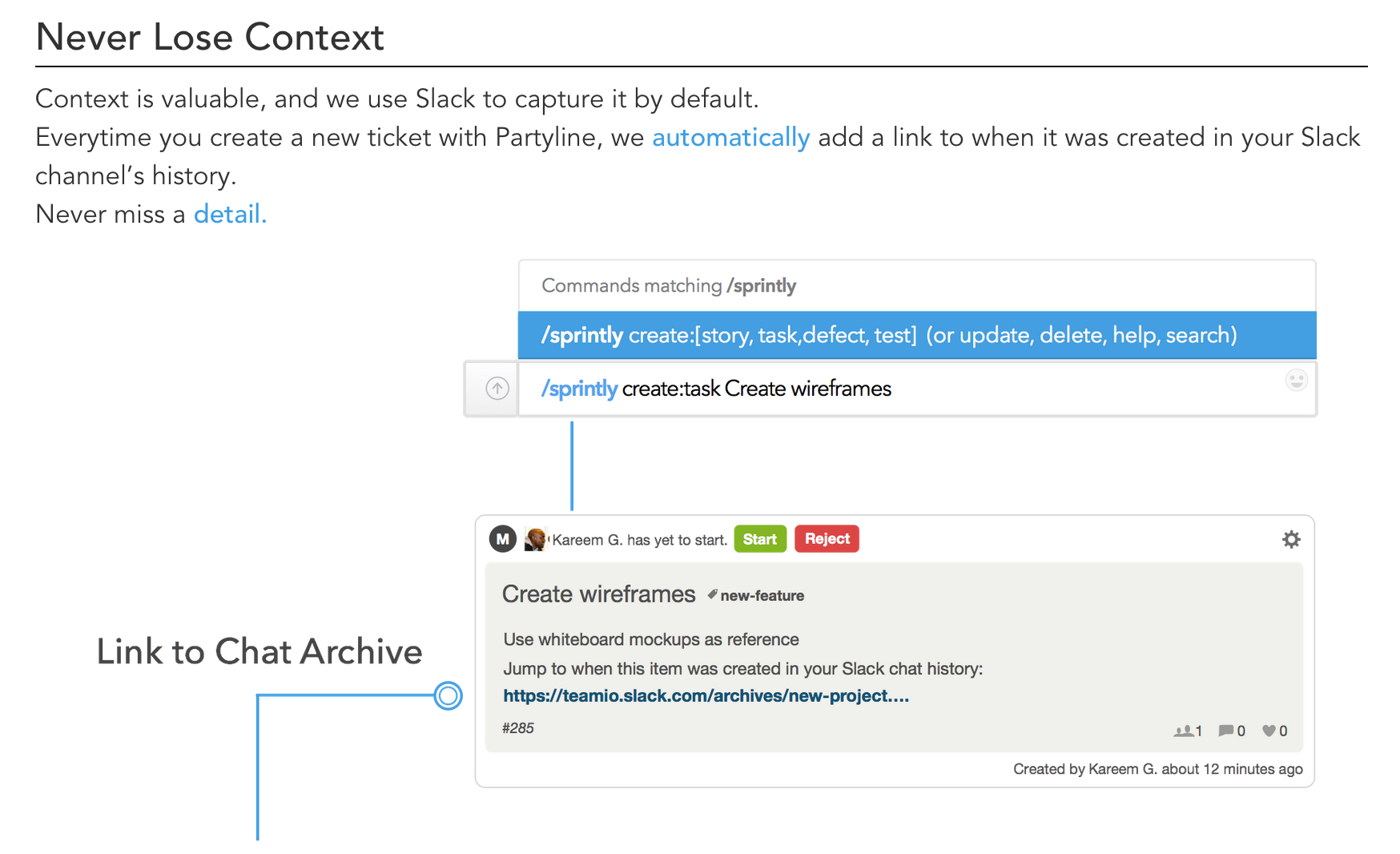Viewport: 1400px width, 854px height.
Task: Open the emoji picker smiley icon
Action: (x=1296, y=380)
